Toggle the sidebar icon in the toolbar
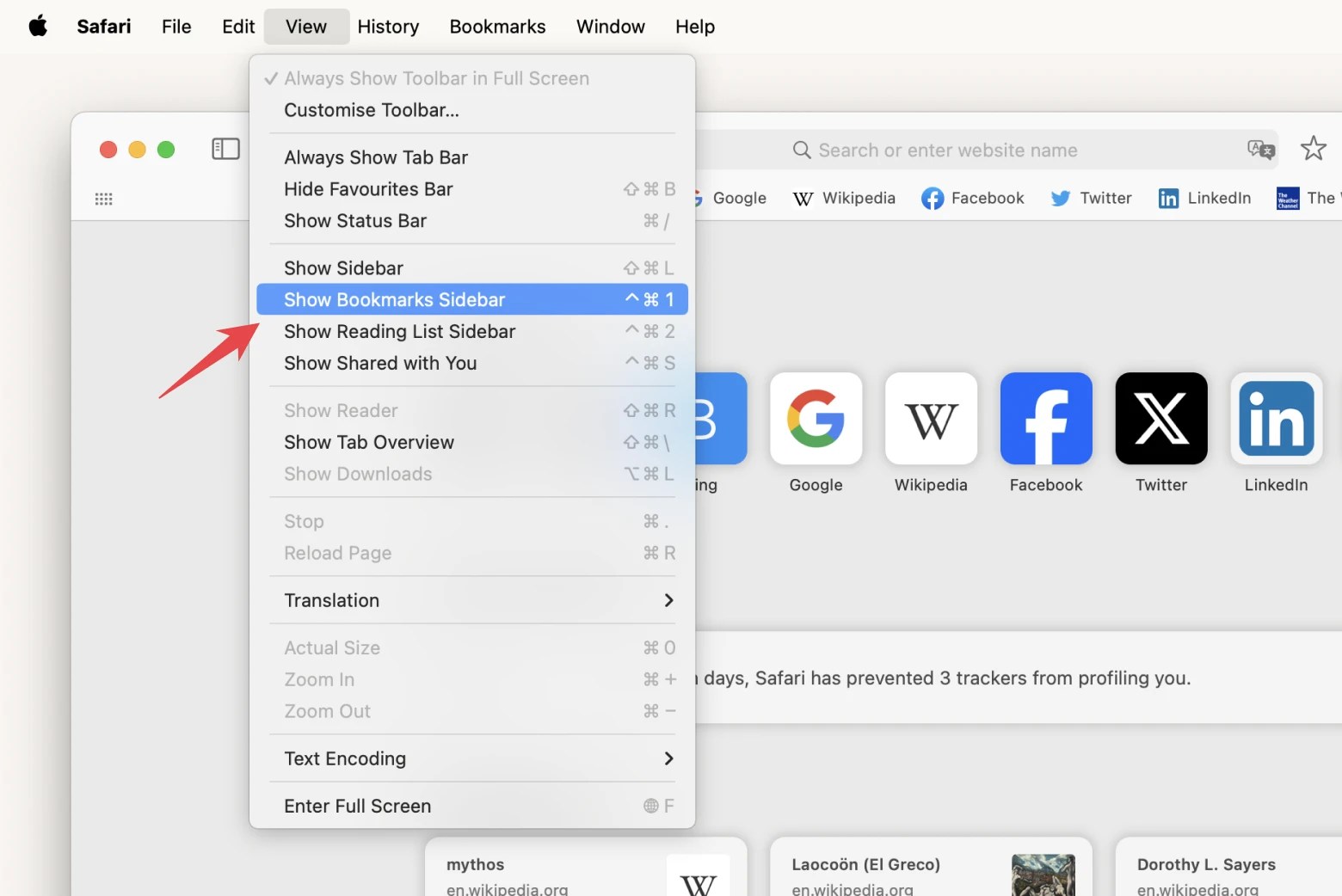Screen dimensions: 1342x896 (x=225, y=148)
